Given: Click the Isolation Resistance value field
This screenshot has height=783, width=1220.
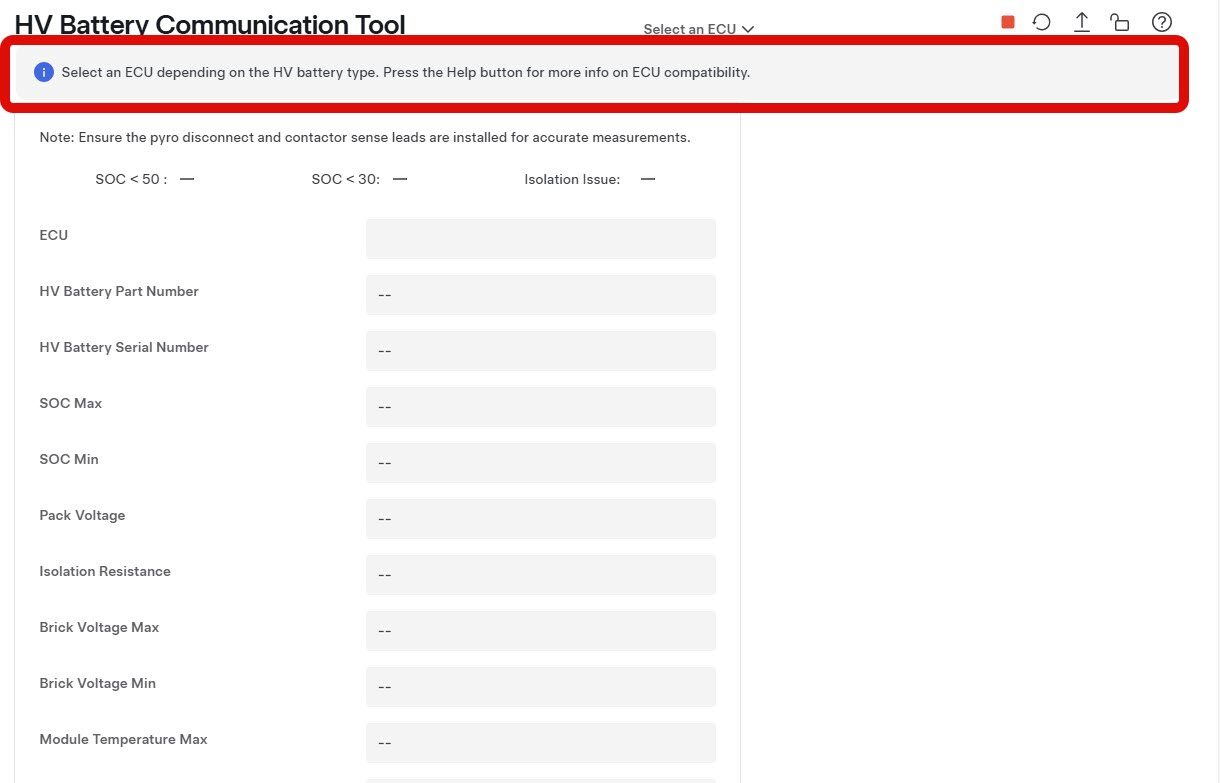Looking at the screenshot, I should [540, 575].
